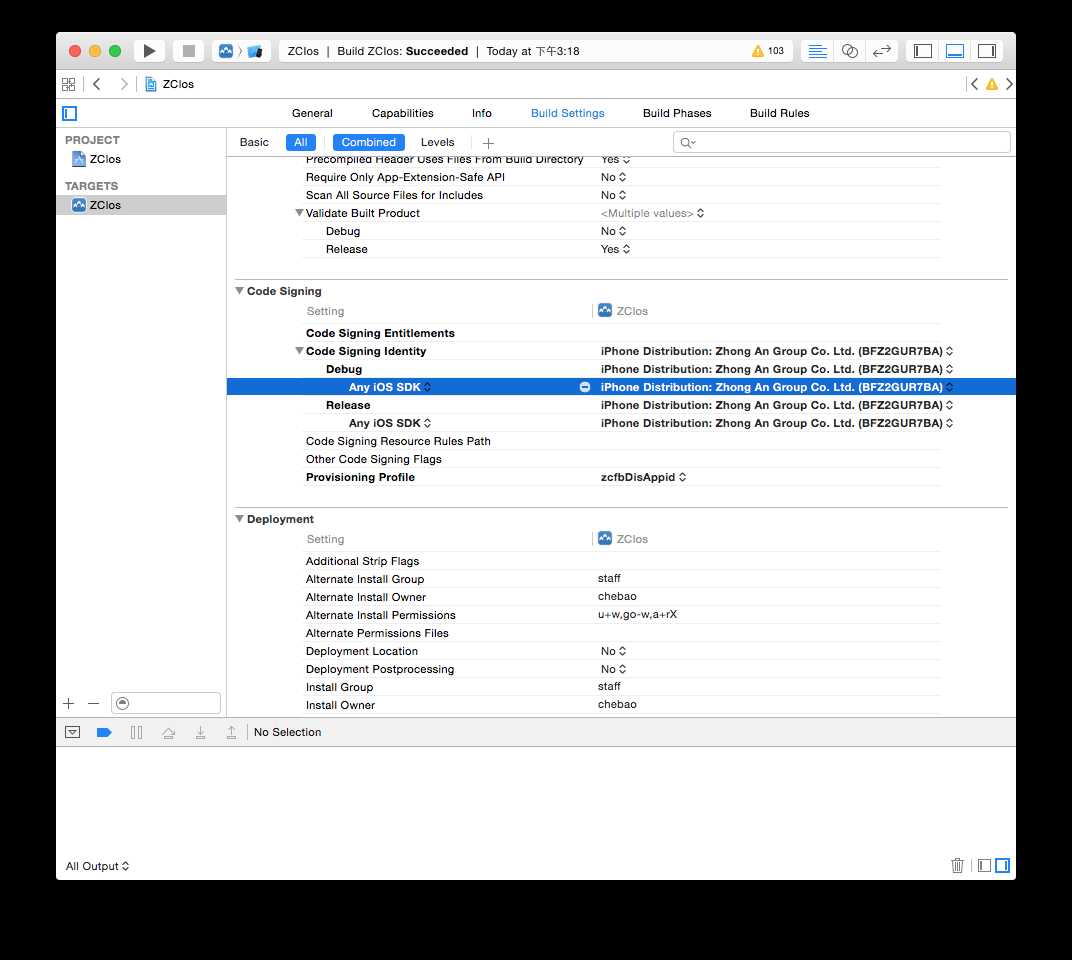Hide the debug area with the disclosure button

pyautogui.click(x=72, y=732)
